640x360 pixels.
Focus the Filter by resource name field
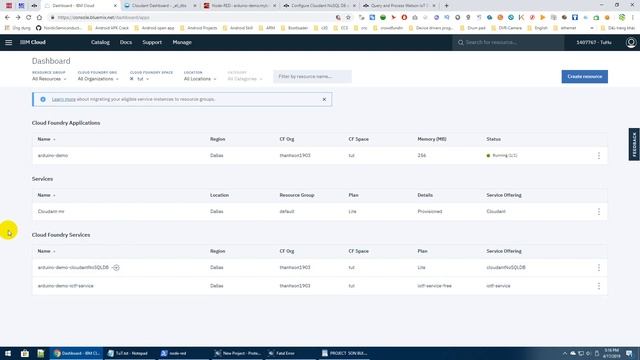point(312,76)
